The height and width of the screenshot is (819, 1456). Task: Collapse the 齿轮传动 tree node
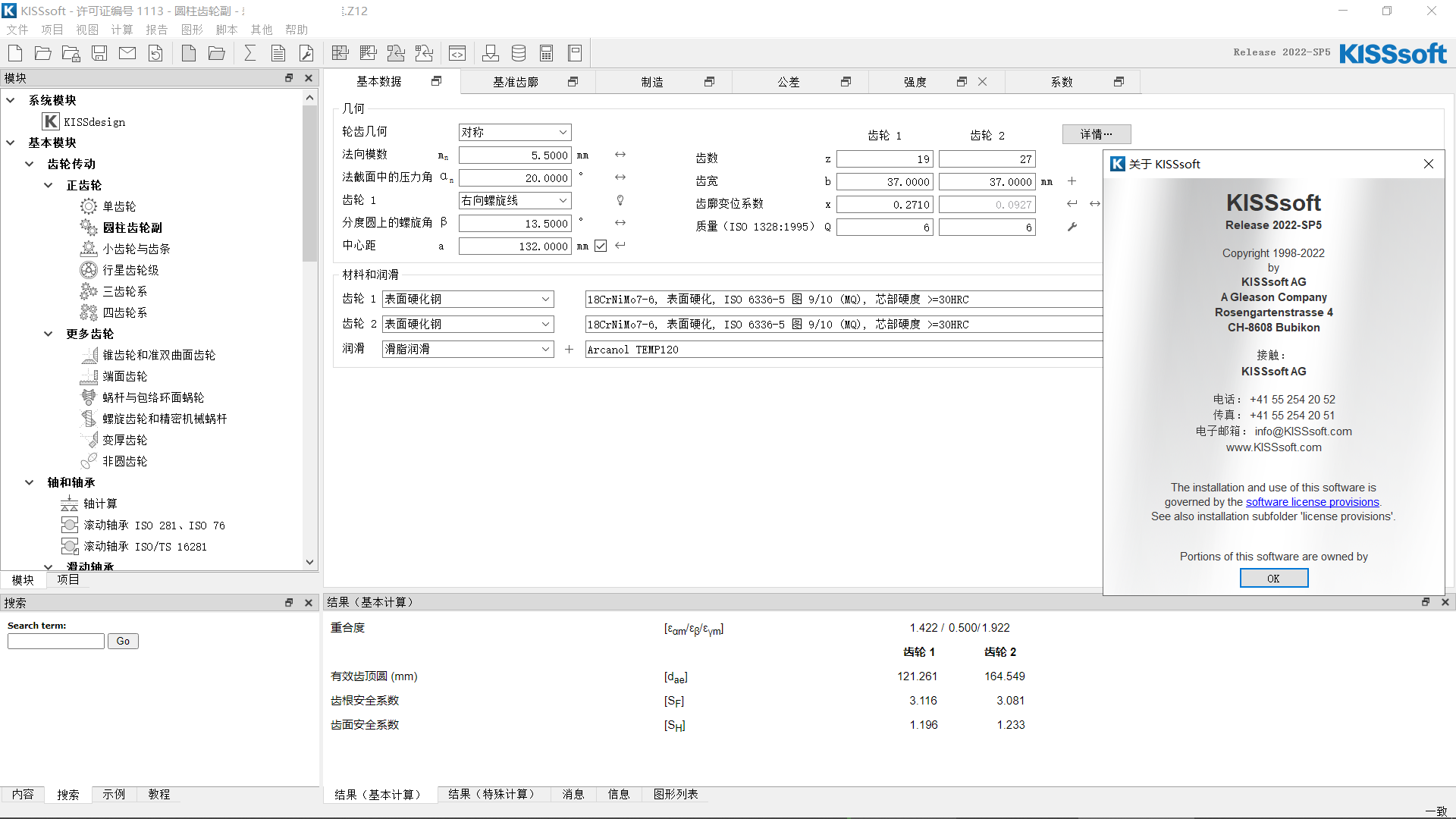30,164
